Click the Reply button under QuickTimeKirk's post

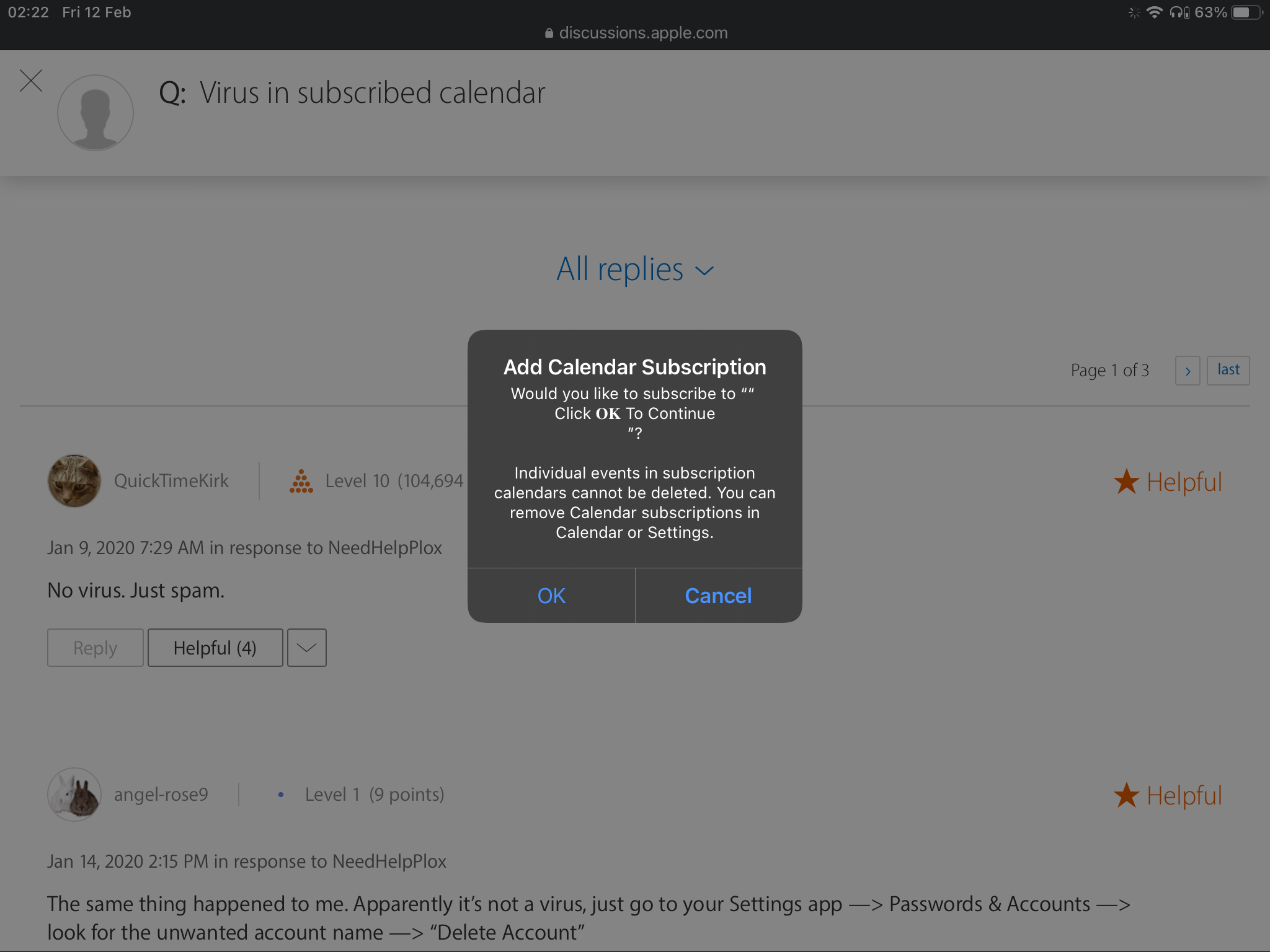pyautogui.click(x=95, y=648)
